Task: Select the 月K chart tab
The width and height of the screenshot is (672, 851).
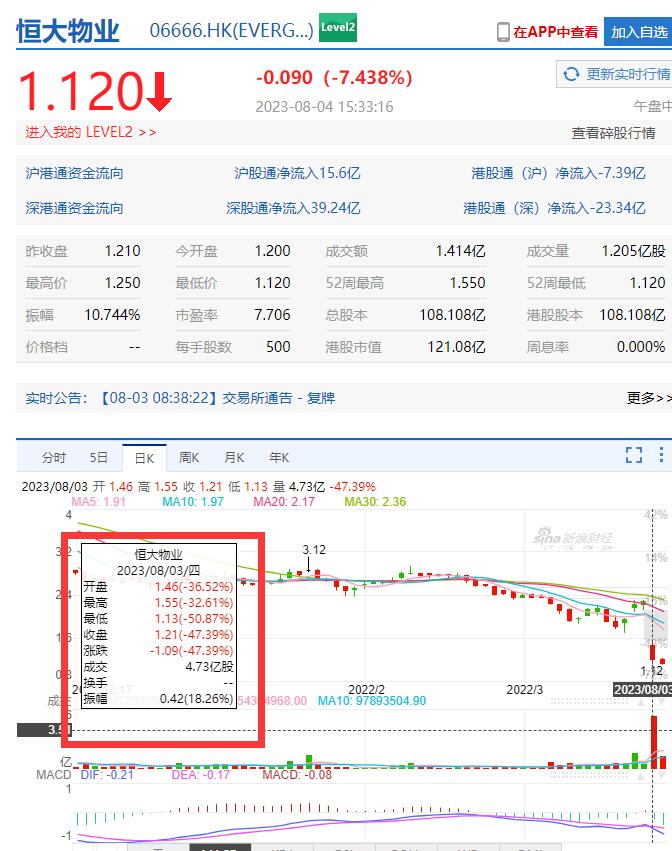Action: click(x=234, y=457)
